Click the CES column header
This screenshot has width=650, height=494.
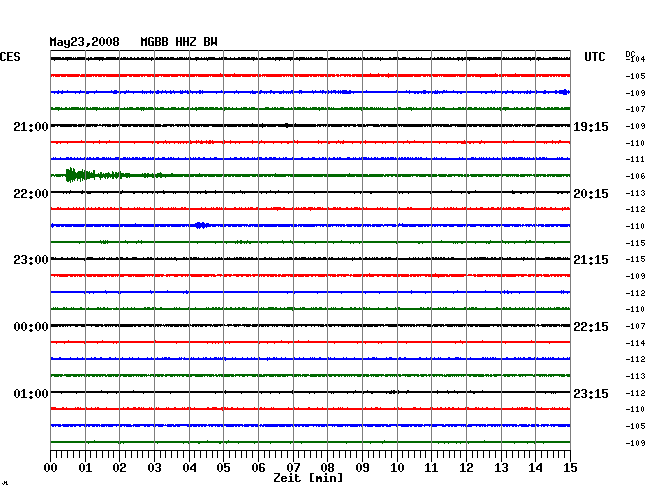click(10, 57)
